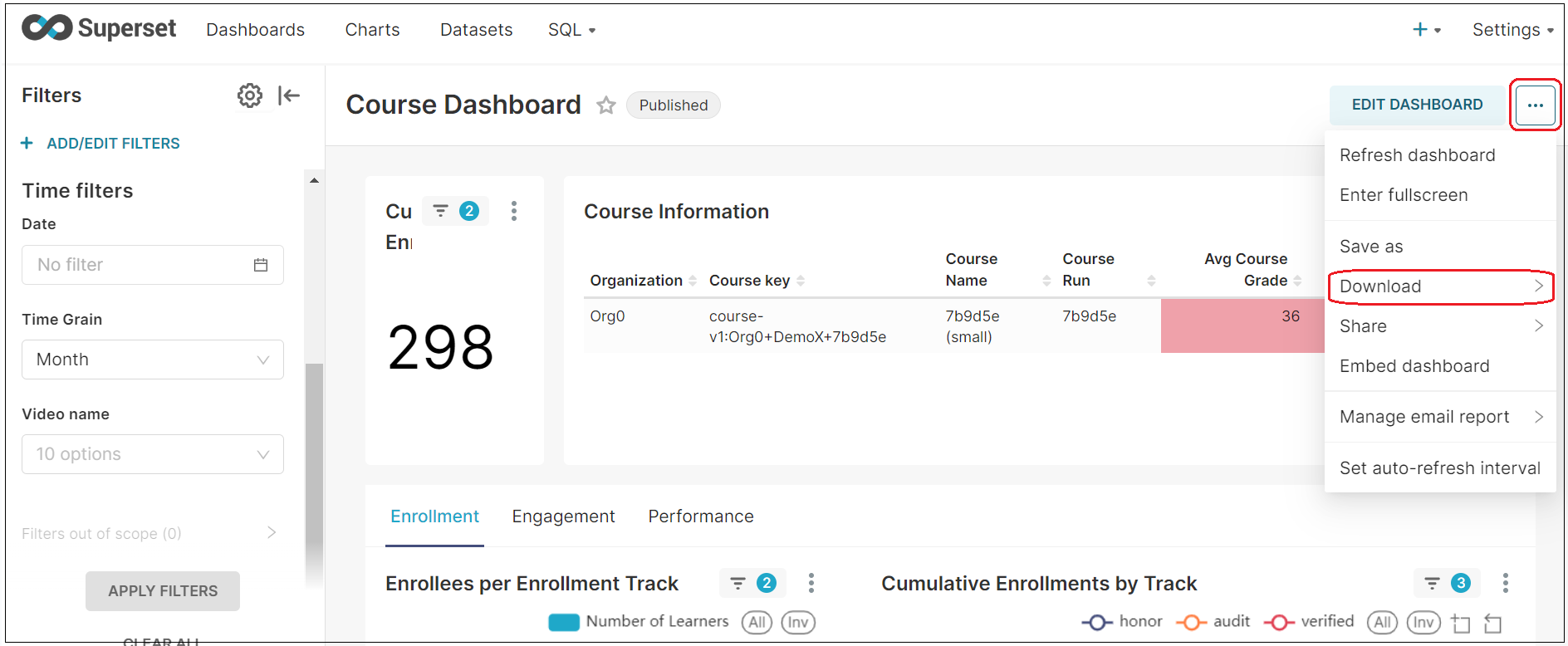Screen dimensions: 1568x646
Task: Click the Date filter calendar icon
Action: coord(261,265)
